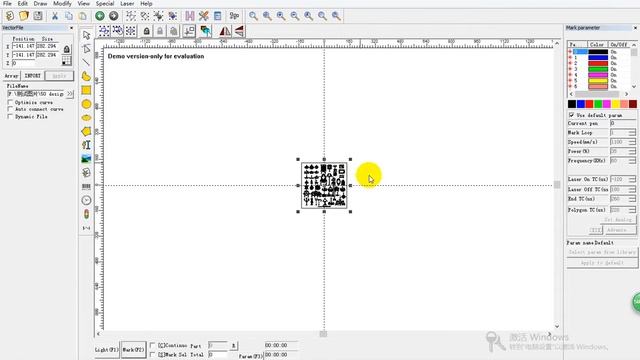Select the Barcode tool
The width and height of the screenshot is (640, 360).
[86, 187]
